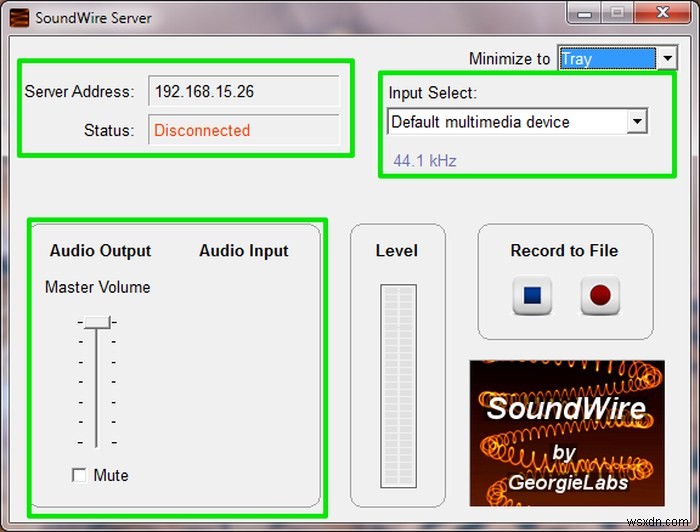The image size is (700, 532).
Task: Click the Mute label text
Action: tap(111, 475)
